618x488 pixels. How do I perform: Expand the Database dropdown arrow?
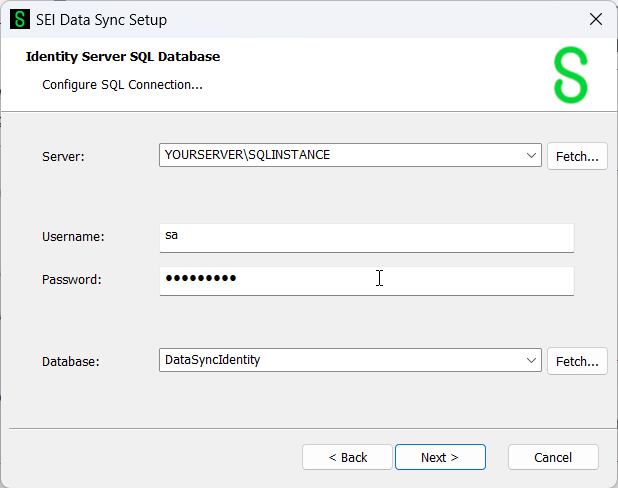coord(531,361)
